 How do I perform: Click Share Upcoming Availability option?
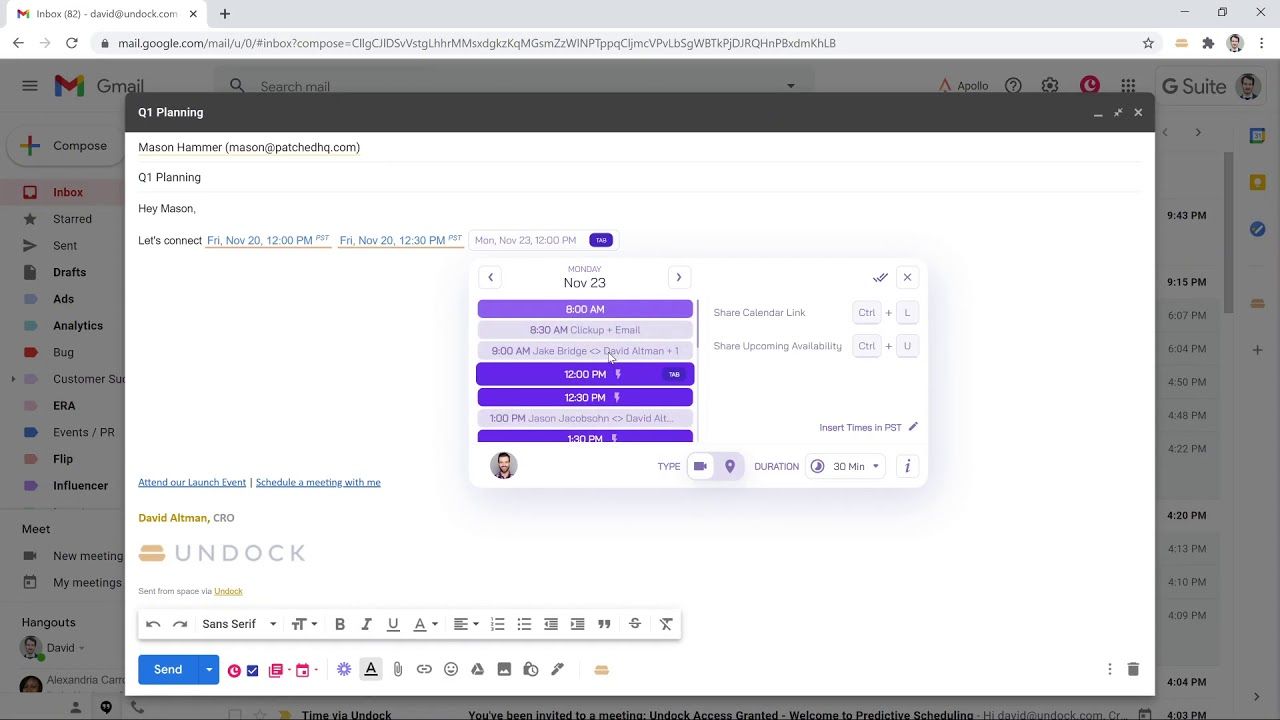click(x=777, y=346)
